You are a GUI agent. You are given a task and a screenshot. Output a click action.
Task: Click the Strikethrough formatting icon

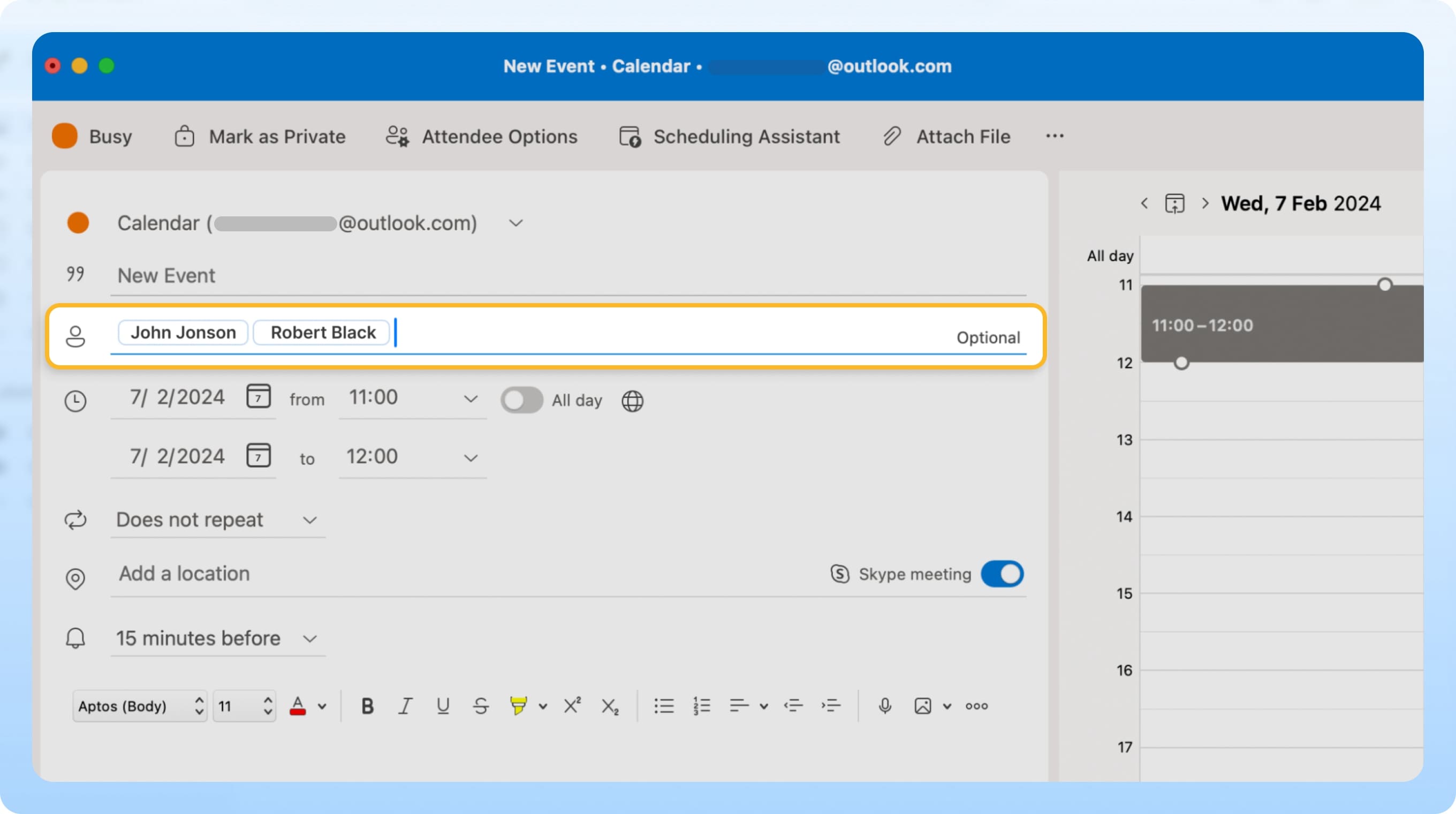[x=481, y=705]
